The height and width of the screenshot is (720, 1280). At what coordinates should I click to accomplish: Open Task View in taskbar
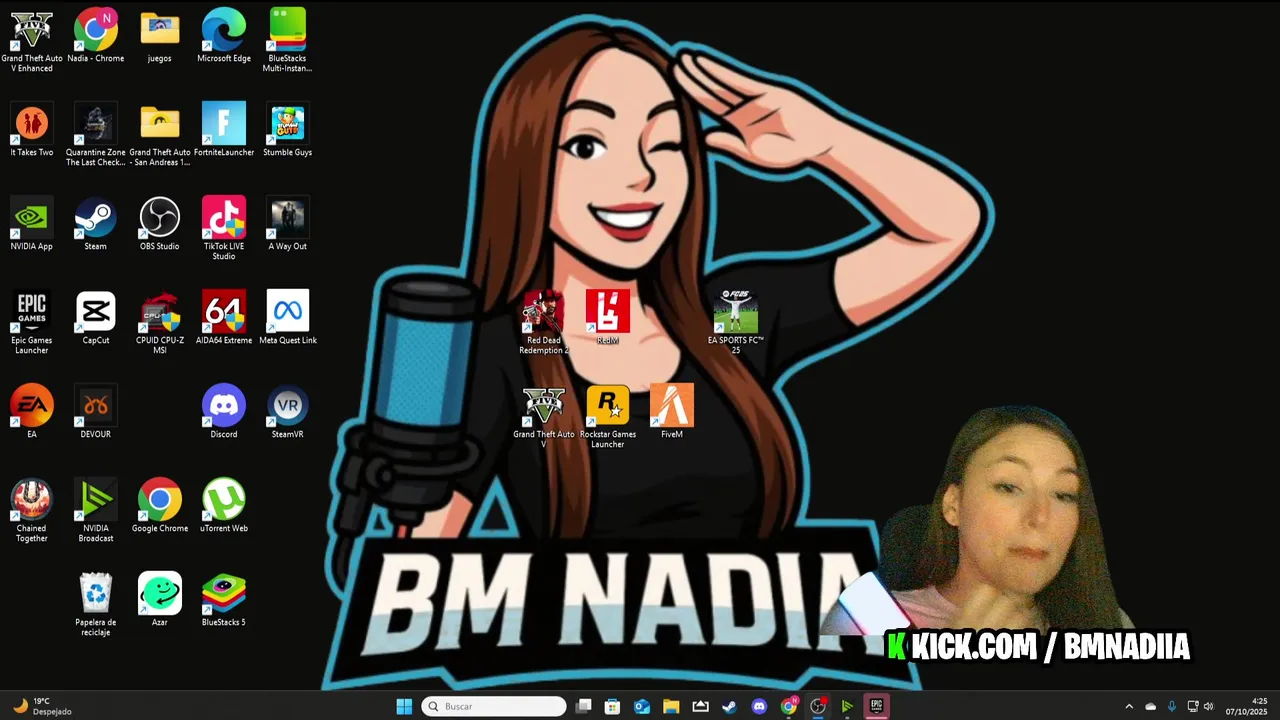584,707
